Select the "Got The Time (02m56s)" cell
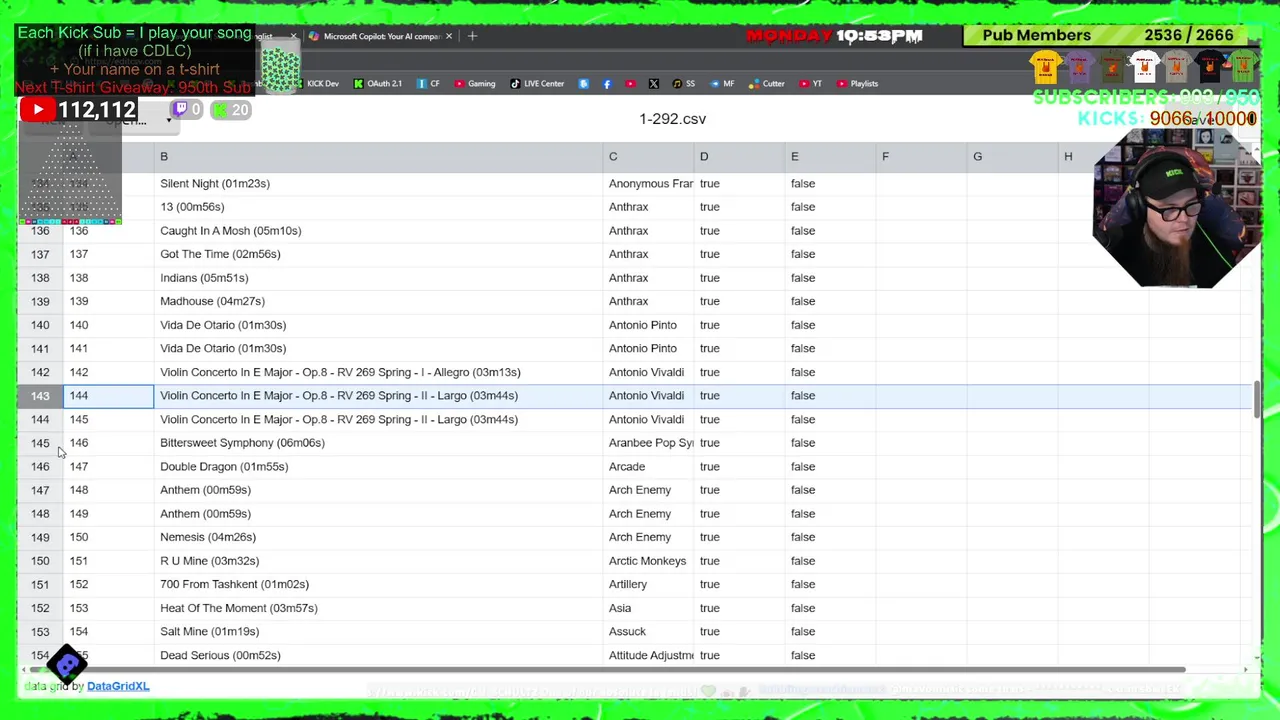The width and height of the screenshot is (1280, 720). [378, 254]
